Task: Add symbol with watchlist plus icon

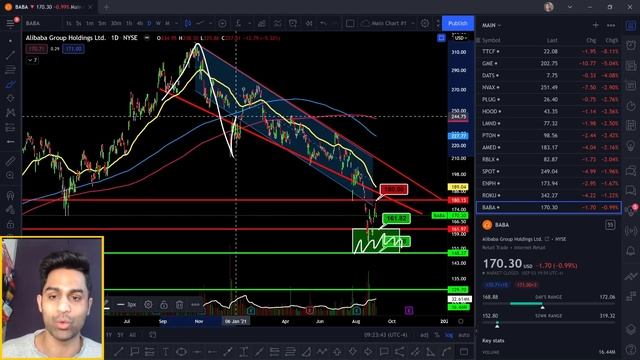Action: point(596,25)
